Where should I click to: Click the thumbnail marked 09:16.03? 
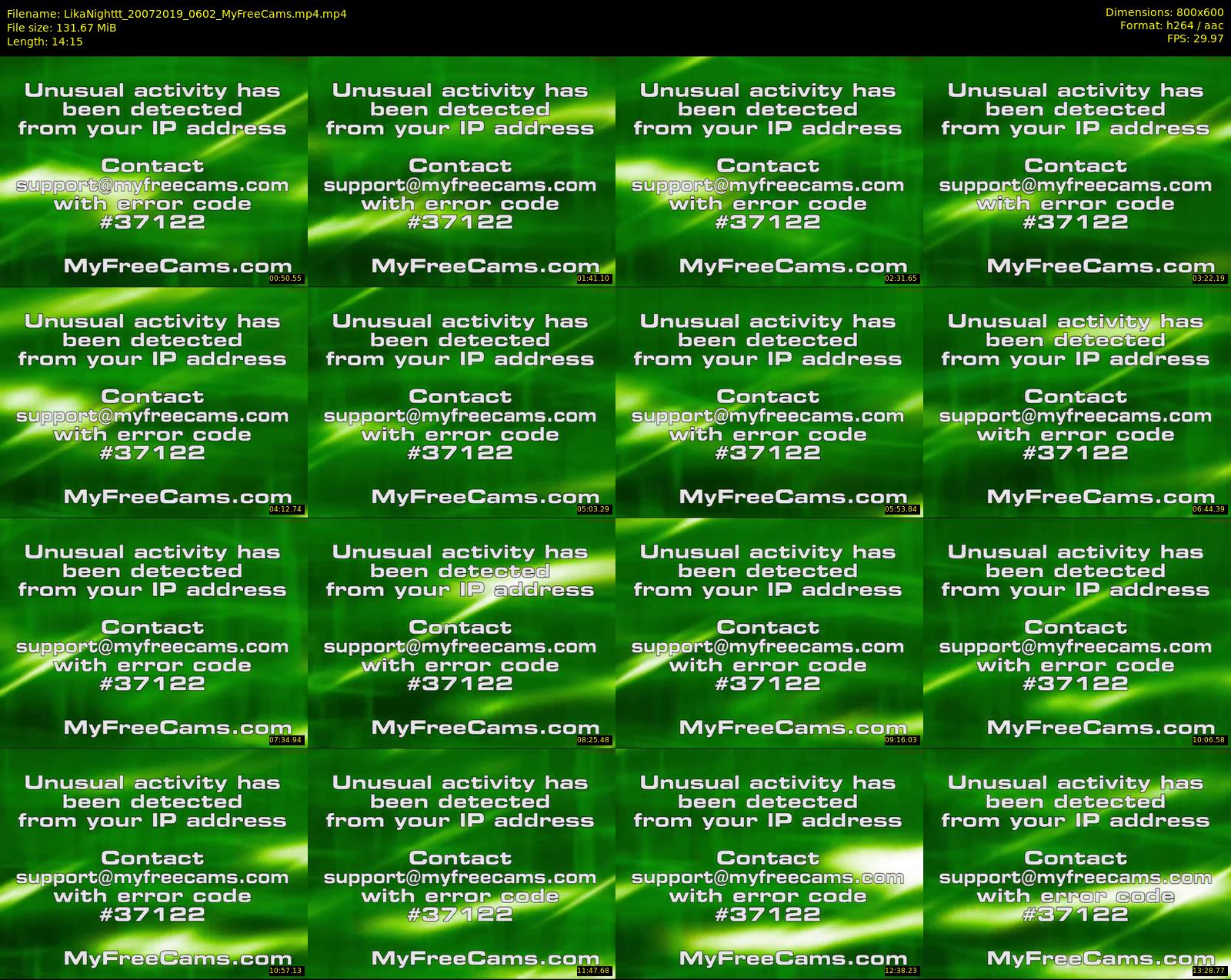point(769,633)
